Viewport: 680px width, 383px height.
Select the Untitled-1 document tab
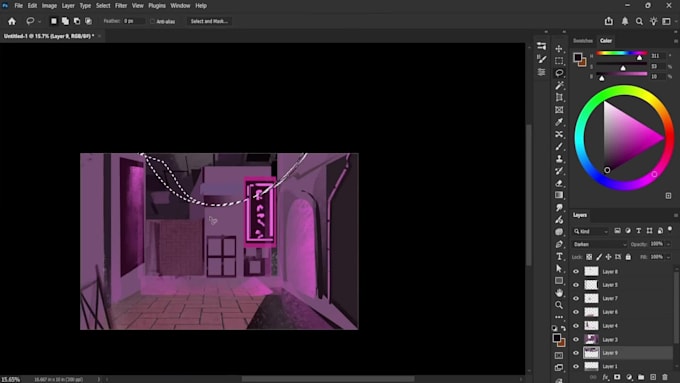point(49,36)
